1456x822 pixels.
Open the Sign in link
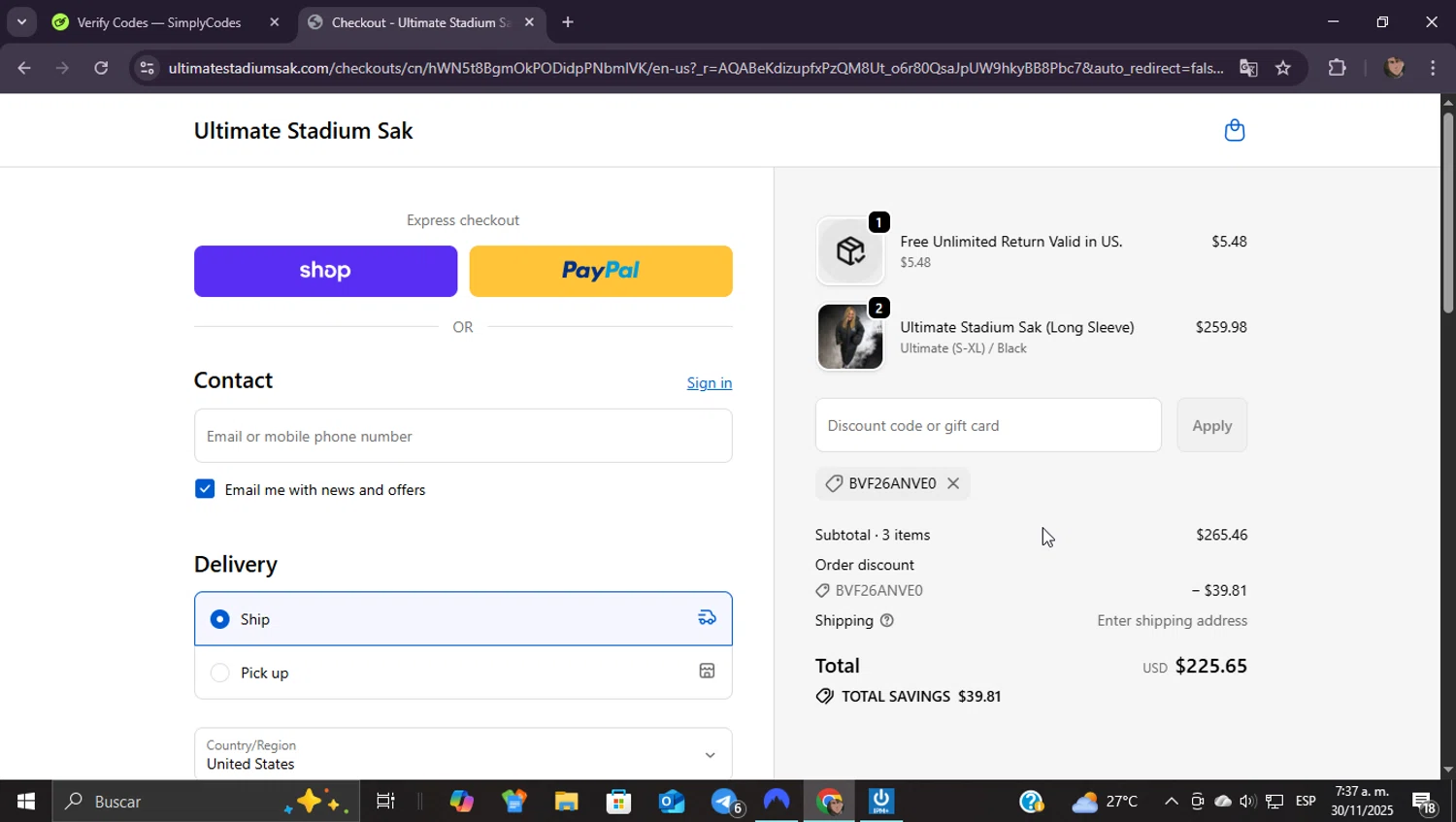click(x=710, y=382)
